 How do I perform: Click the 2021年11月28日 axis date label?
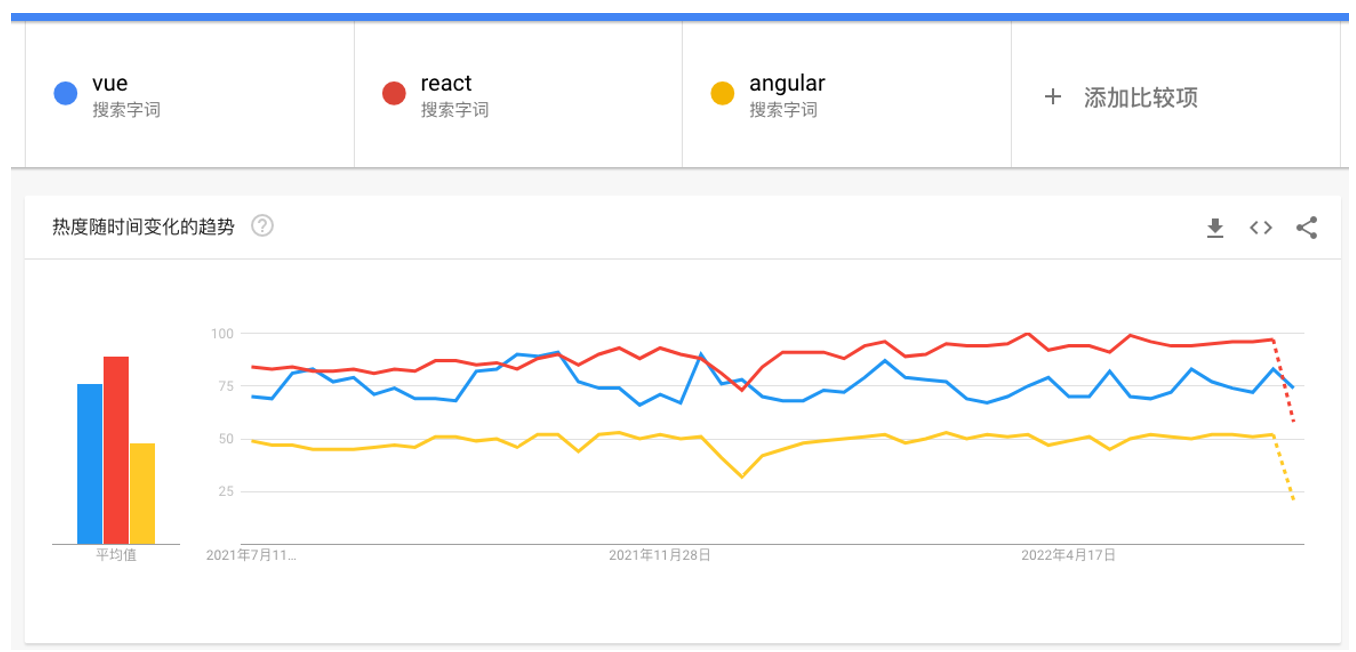tap(660, 554)
